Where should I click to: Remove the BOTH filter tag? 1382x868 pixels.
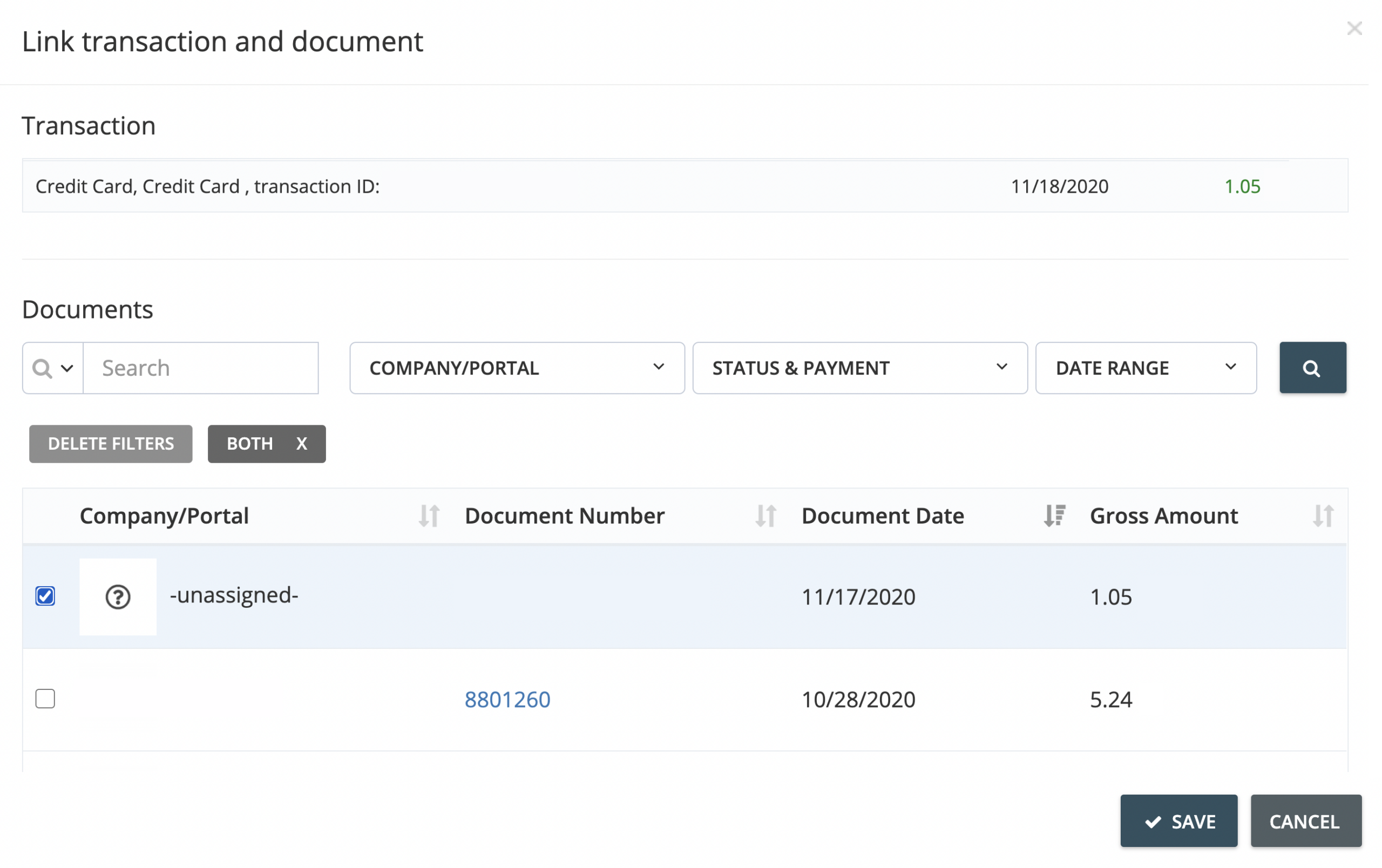click(301, 444)
